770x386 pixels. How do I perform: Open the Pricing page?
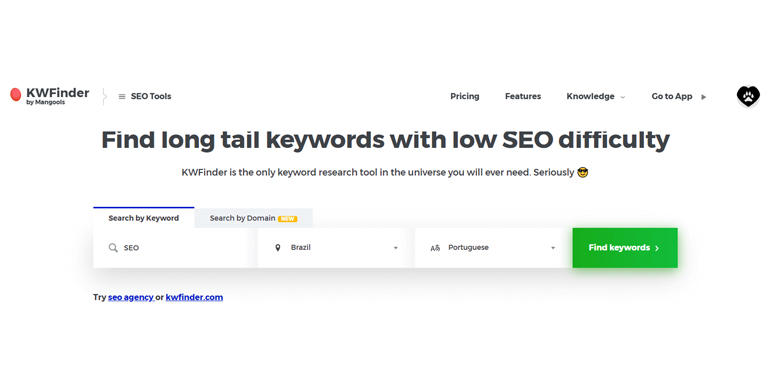click(x=465, y=96)
